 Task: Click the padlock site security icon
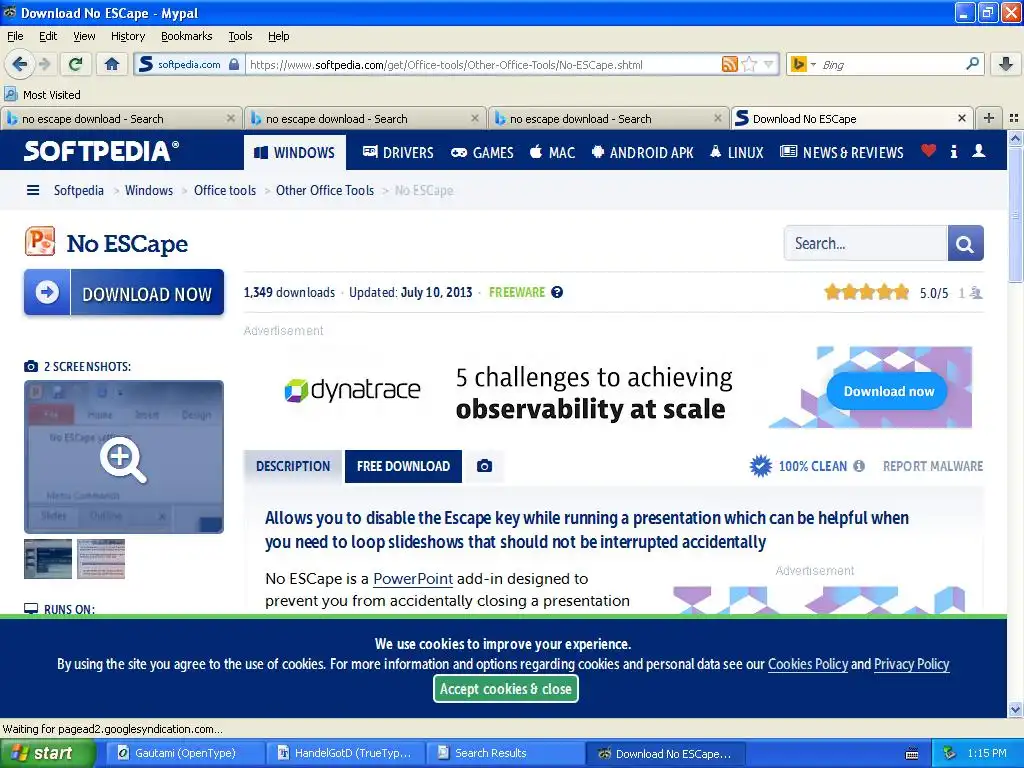click(x=234, y=64)
